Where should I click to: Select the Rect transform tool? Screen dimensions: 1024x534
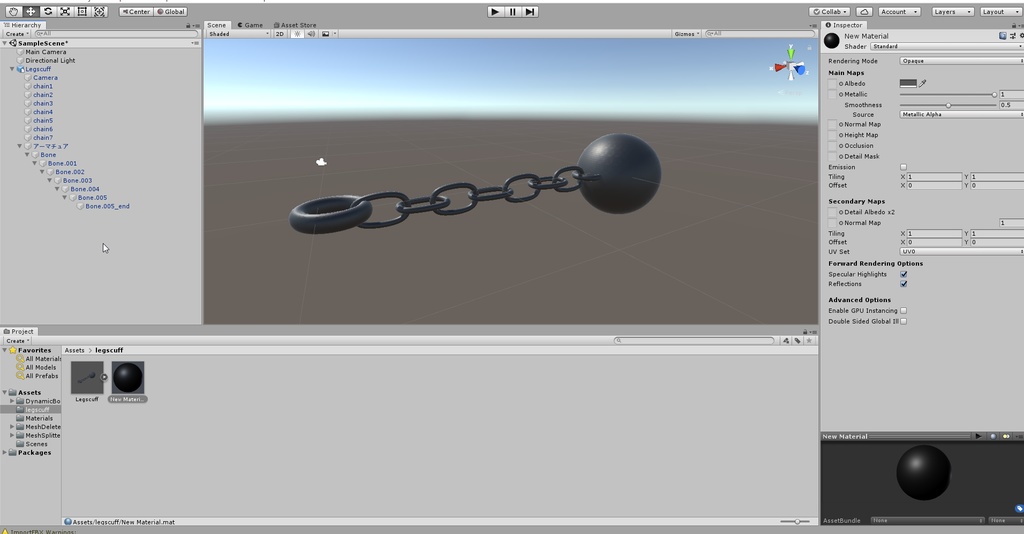tap(82, 12)
